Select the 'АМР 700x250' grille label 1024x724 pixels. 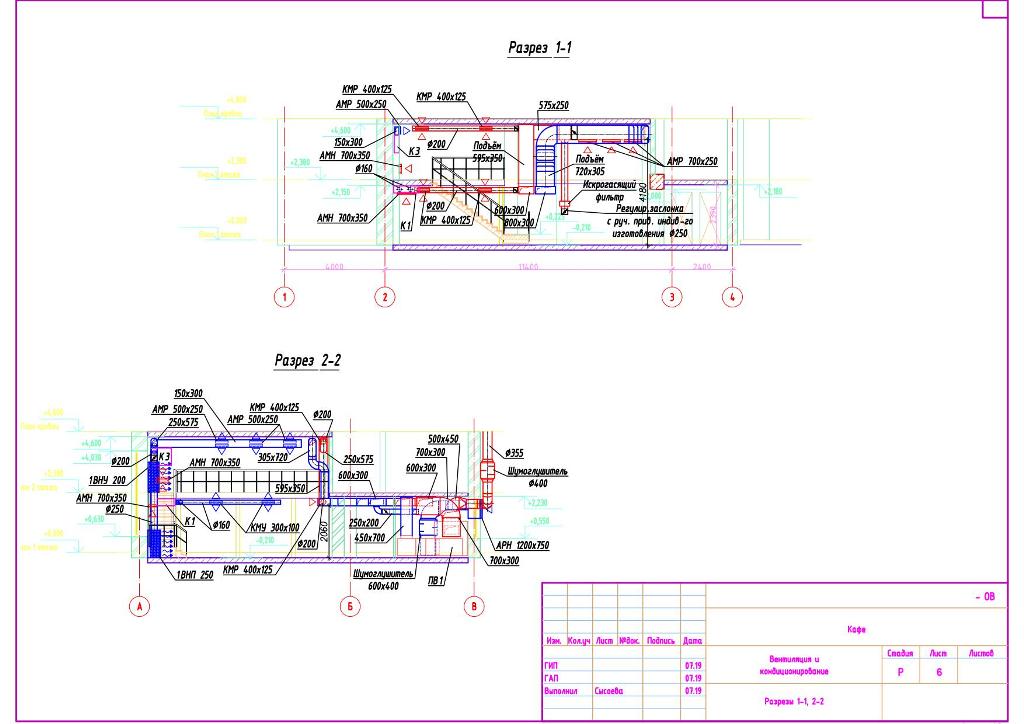point(692,161)
